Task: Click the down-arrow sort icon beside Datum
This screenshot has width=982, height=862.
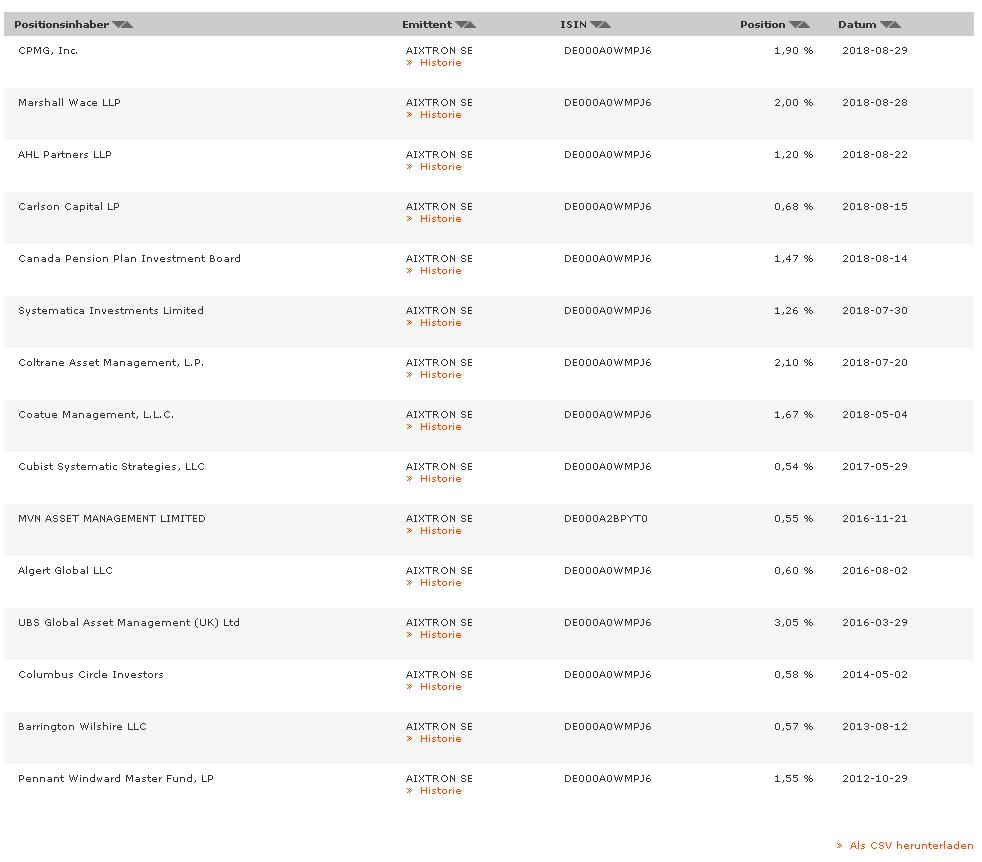Action: pos(885,25)
